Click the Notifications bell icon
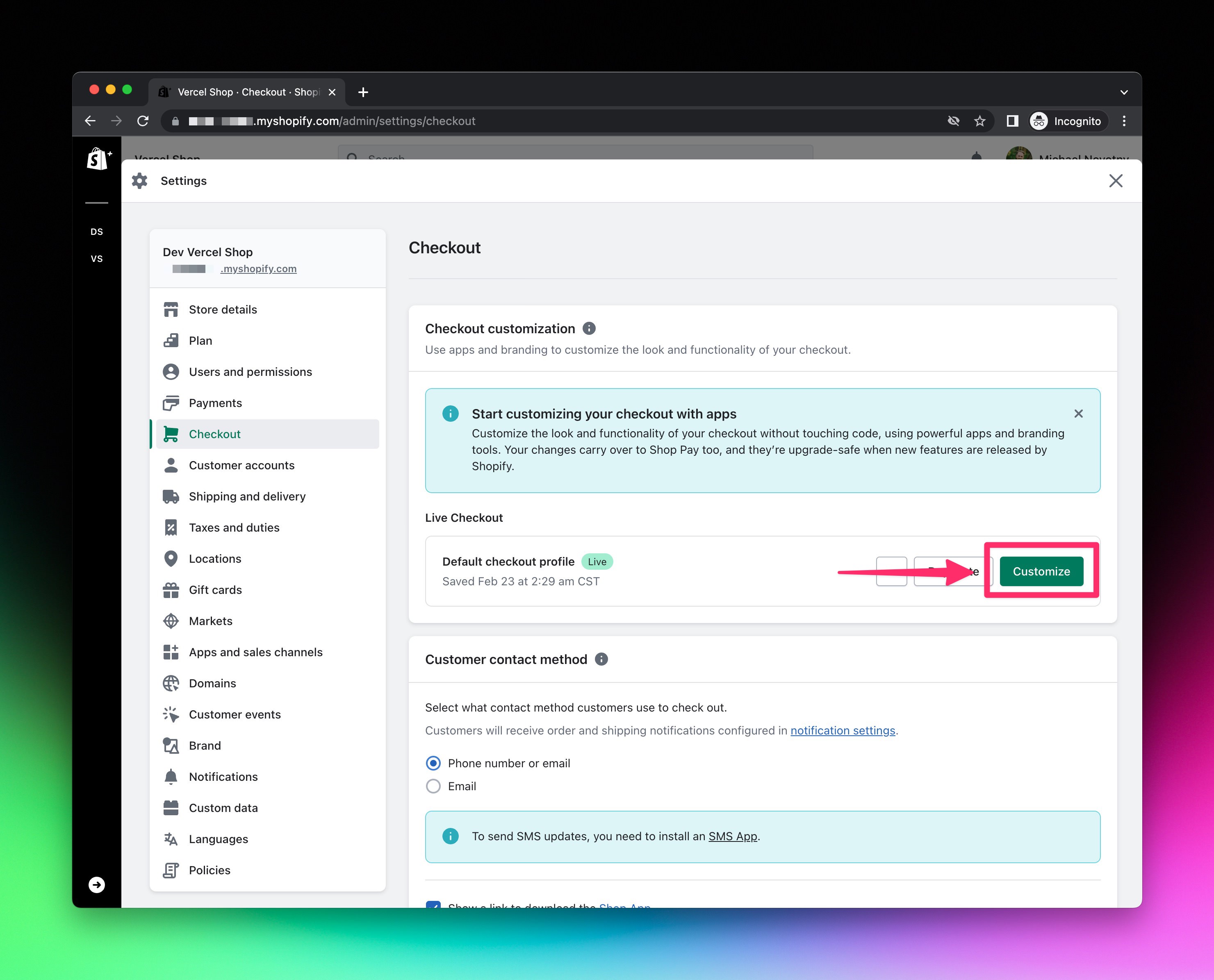This screenshot has height=980, width=1214. tap(171, 777)
